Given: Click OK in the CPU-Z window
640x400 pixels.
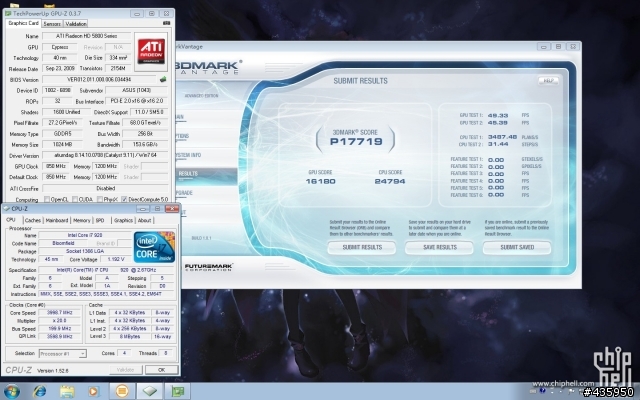Looking at the screenshot, I should (x=162, y=370).
